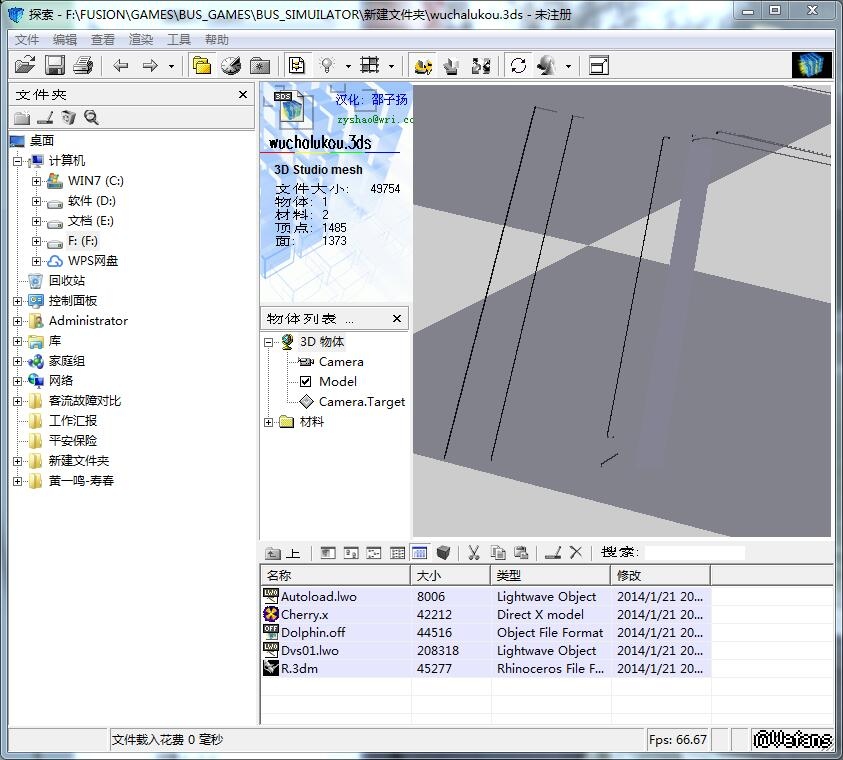Click the light bulb lighting icon

(x=326, y=66)
